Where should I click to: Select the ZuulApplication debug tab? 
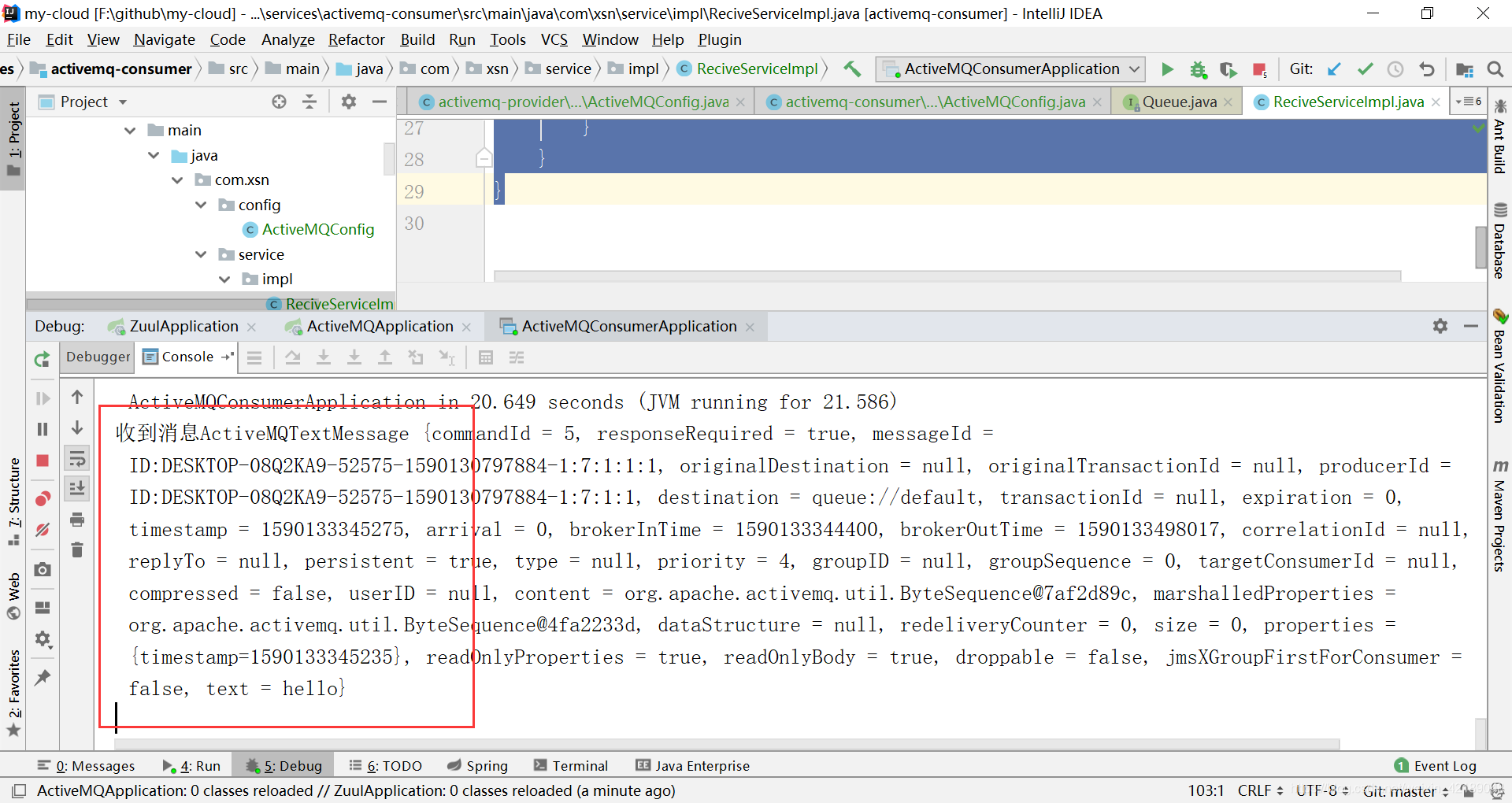tap(183, 327)
